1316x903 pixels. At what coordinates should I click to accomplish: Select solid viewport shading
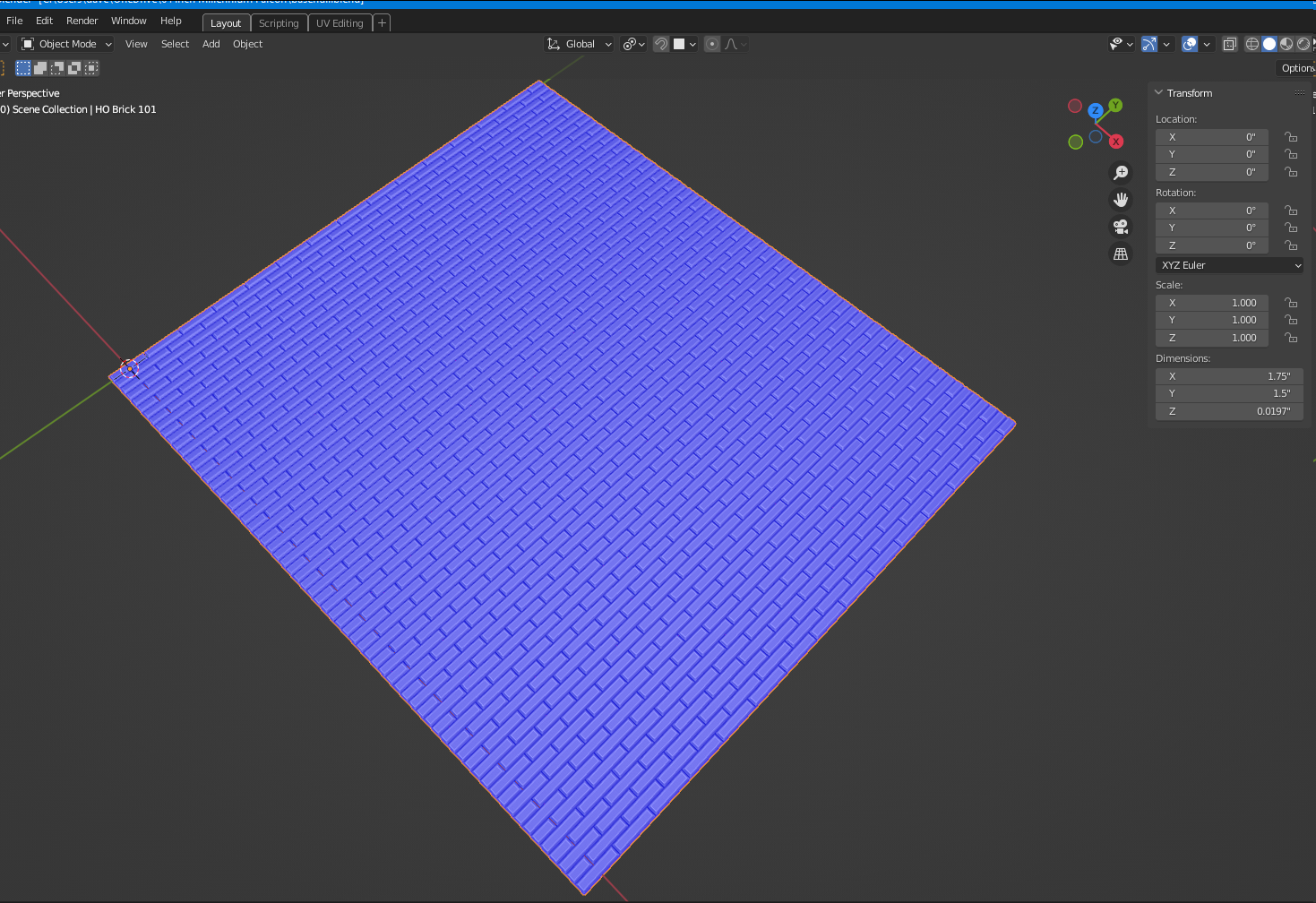(1269, 44)
